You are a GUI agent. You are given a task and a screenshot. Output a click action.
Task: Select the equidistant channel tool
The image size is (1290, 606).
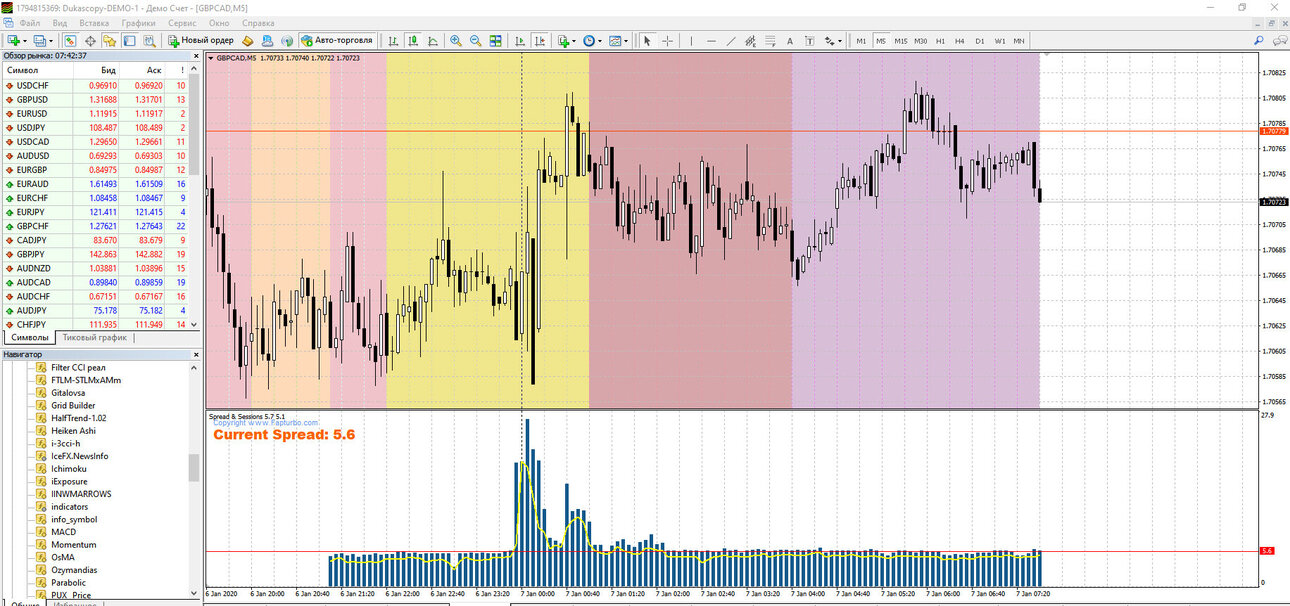[750, 41]
